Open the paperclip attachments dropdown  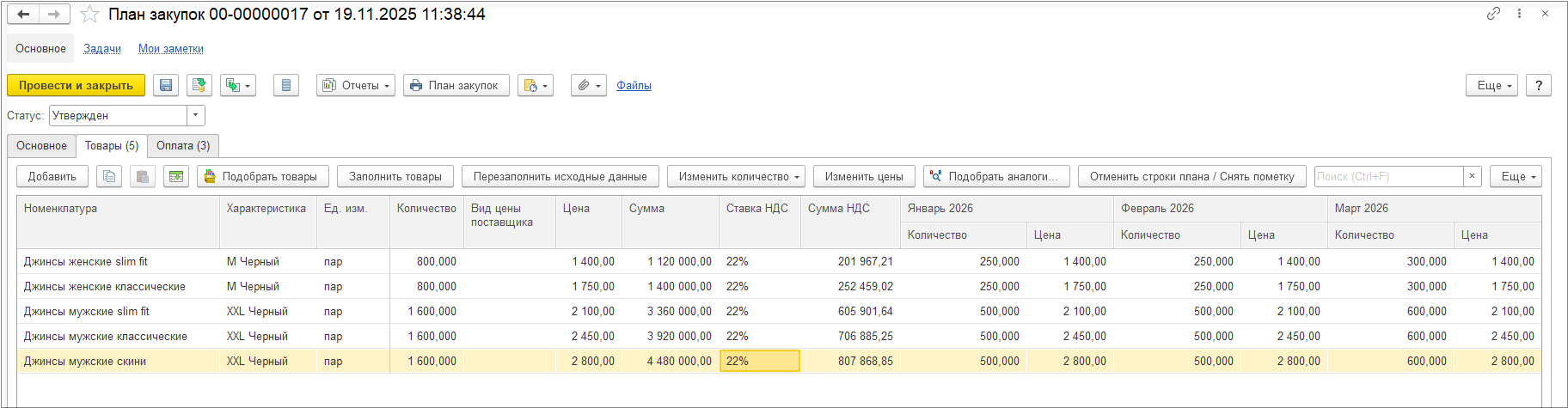coord(589,86)
